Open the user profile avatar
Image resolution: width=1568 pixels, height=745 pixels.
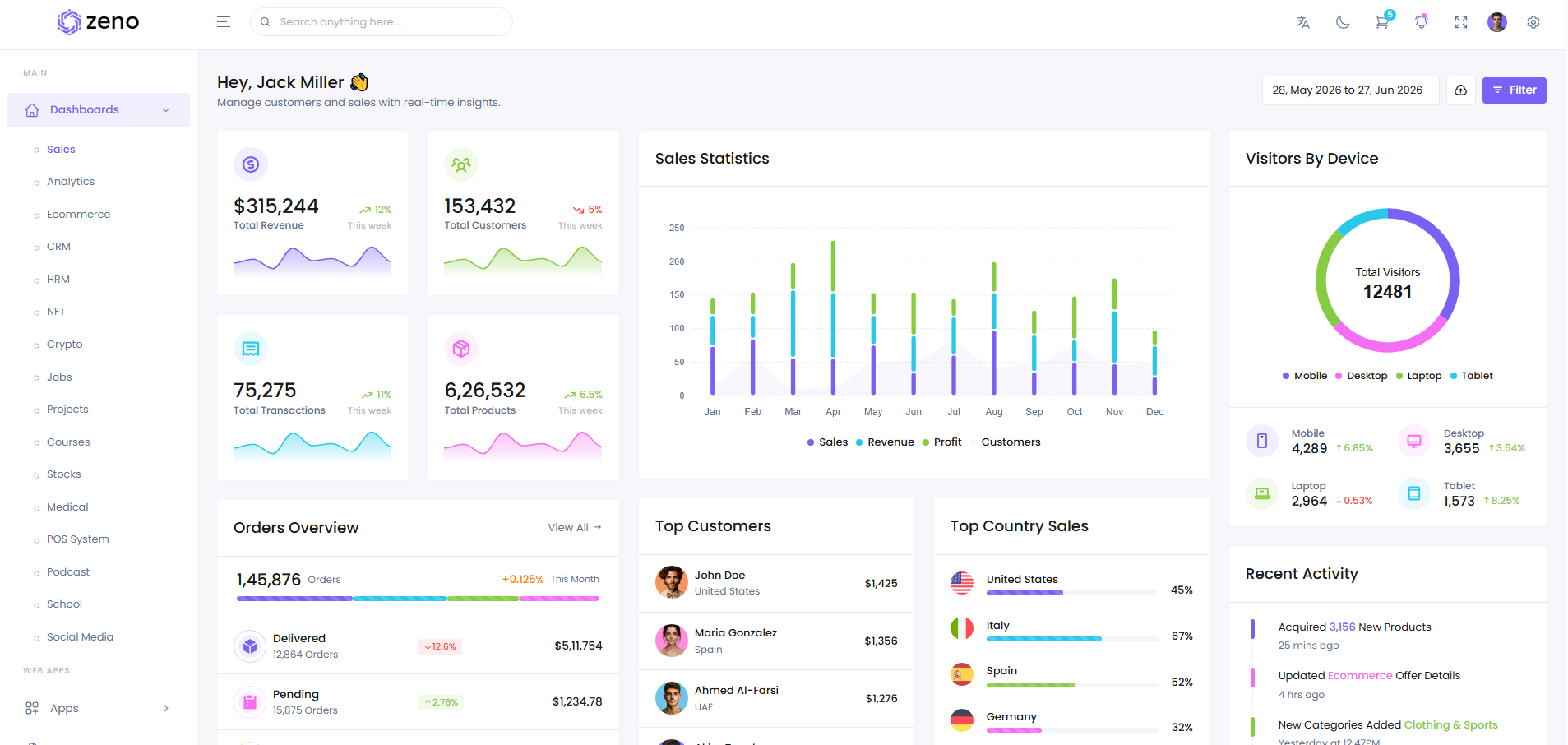[1497, 22]
